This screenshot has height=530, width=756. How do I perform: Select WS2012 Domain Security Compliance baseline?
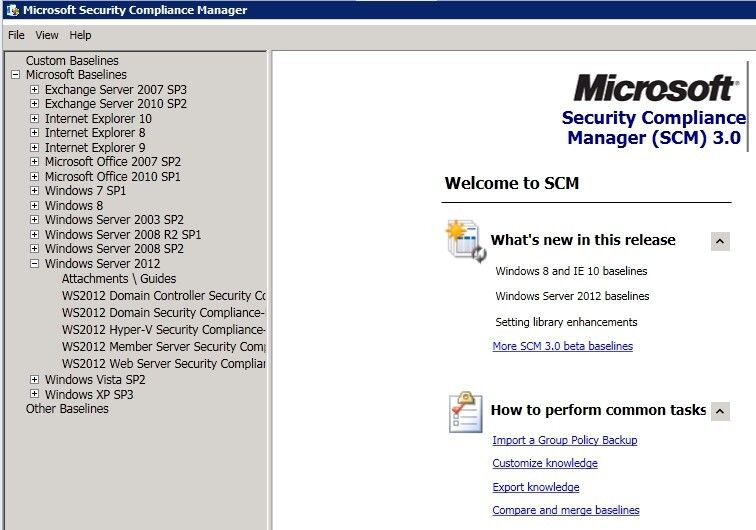click(x=163, y=313)
